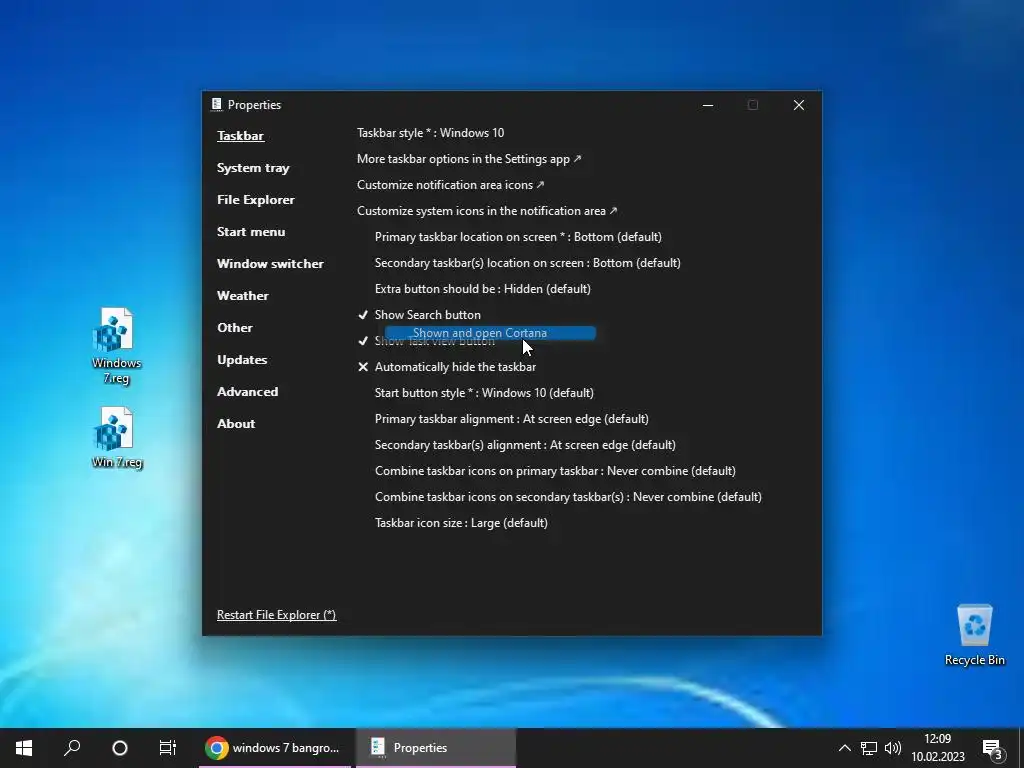Minimize the Properties window
The image size is (1024, 768).
click(x=708, y=105)
